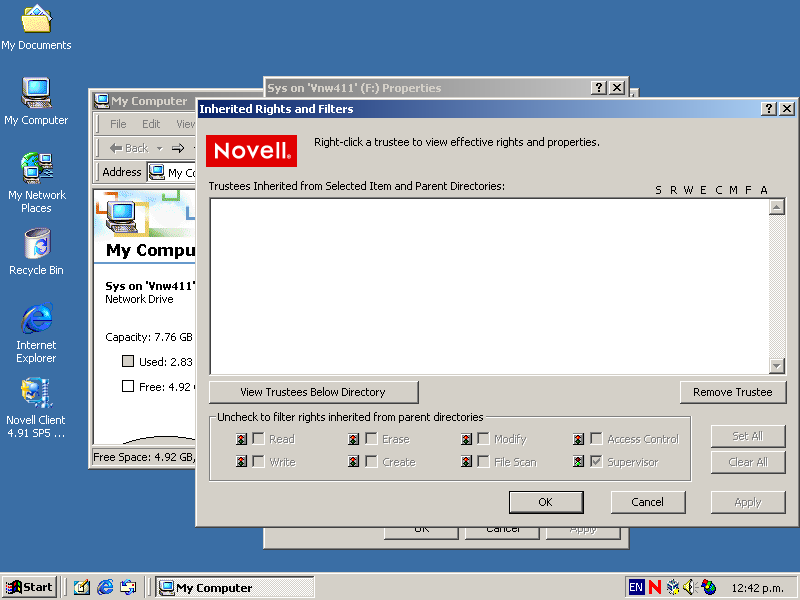Click the Show Desktop quick launch icon

(x=82, y=587)
